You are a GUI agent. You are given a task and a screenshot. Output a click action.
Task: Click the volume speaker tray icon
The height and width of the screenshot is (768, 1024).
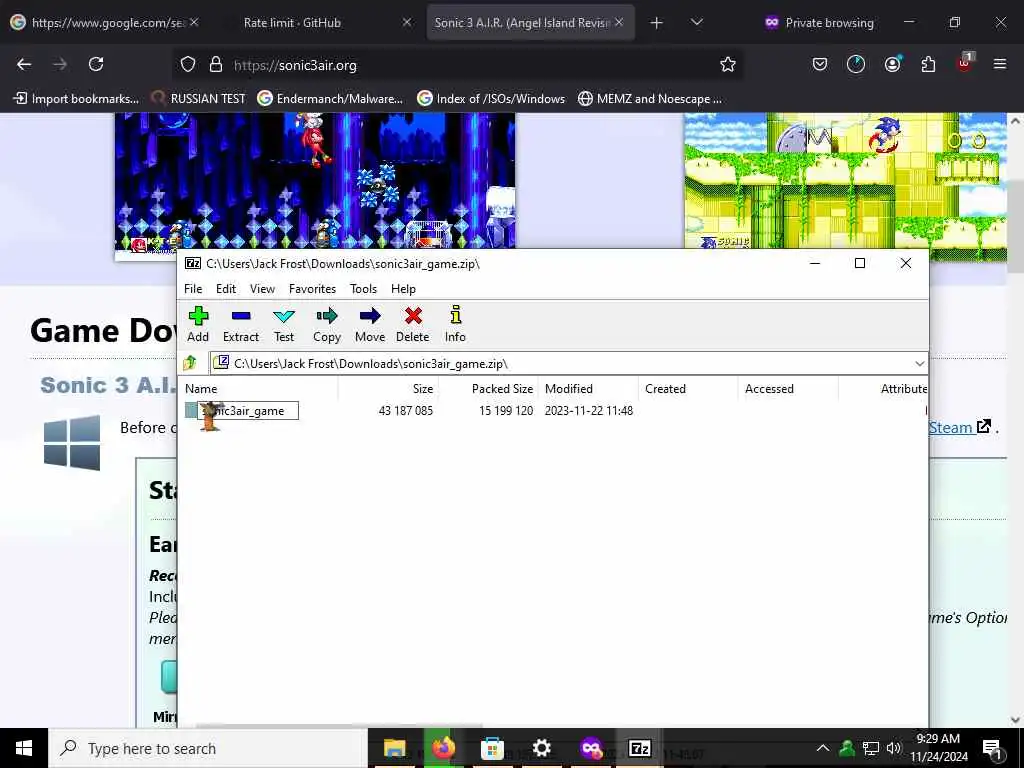894,748
